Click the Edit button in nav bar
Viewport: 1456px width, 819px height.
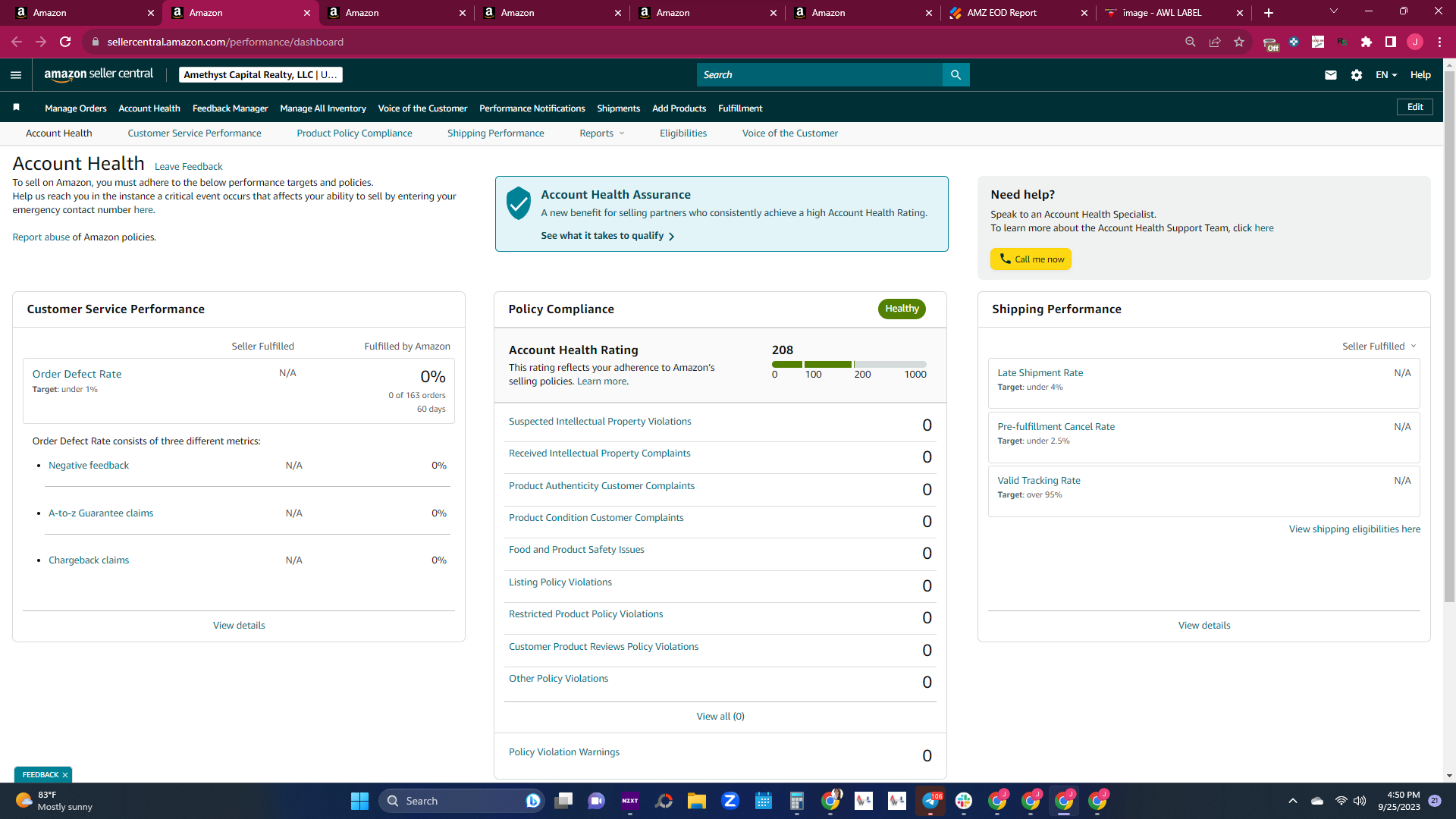tap(1415, 108)
